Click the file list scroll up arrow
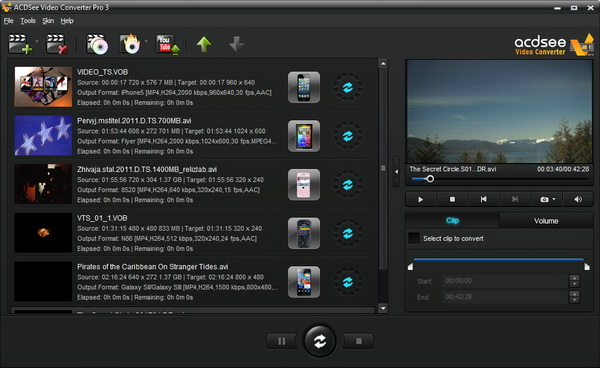Viewport: 600px width, 368px height. point(383,64)
